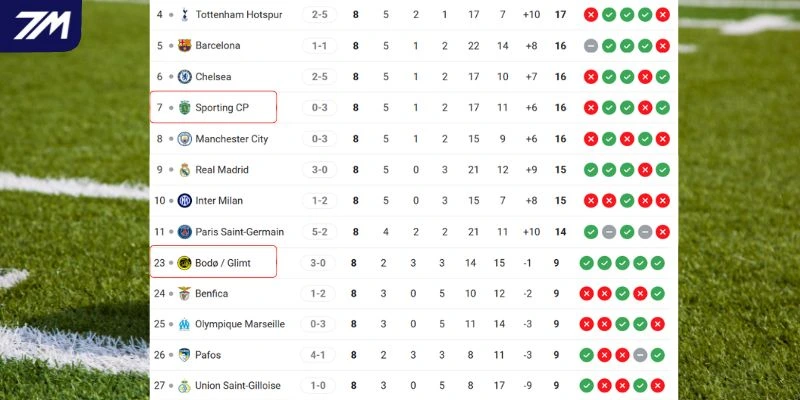Click the 1-1 score badge for Barcelona

(319, 46)
